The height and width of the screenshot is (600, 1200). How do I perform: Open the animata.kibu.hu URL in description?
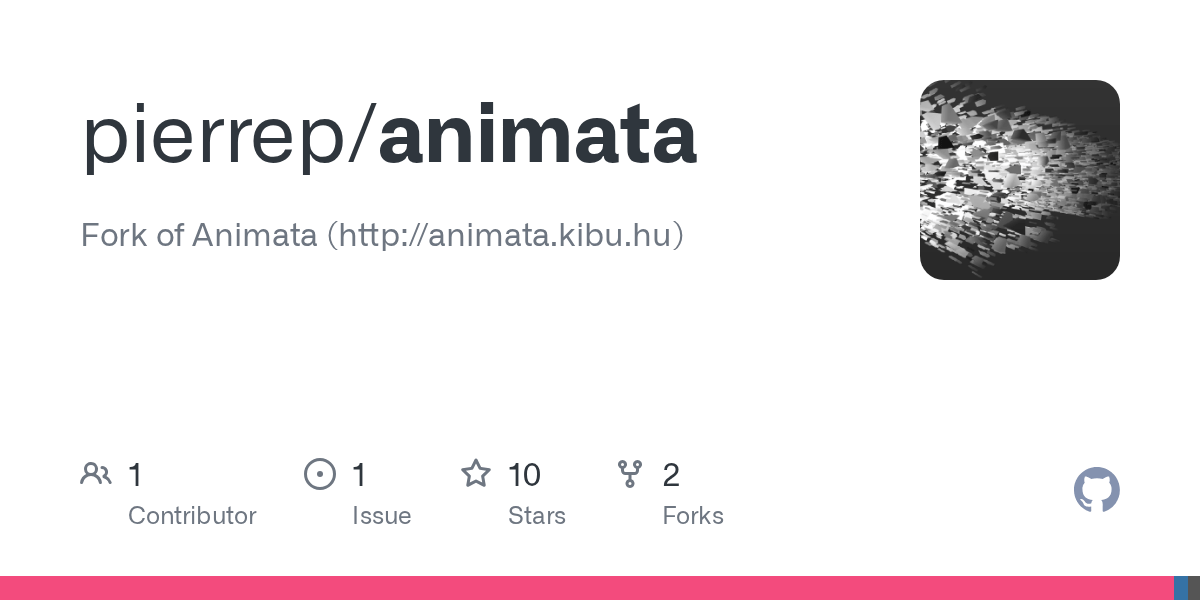click(x=505, y=235)
